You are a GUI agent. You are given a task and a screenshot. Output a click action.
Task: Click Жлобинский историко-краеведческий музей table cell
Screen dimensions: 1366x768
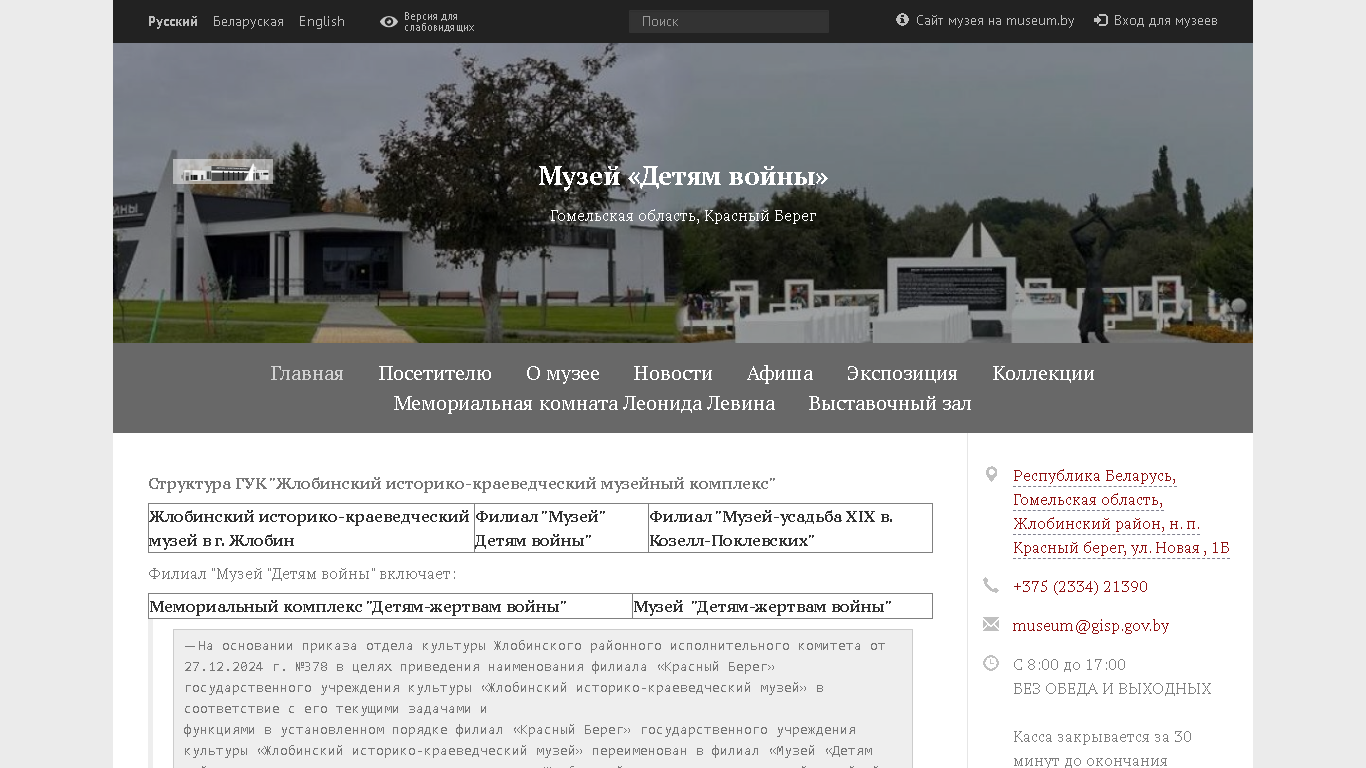[311, 528]
